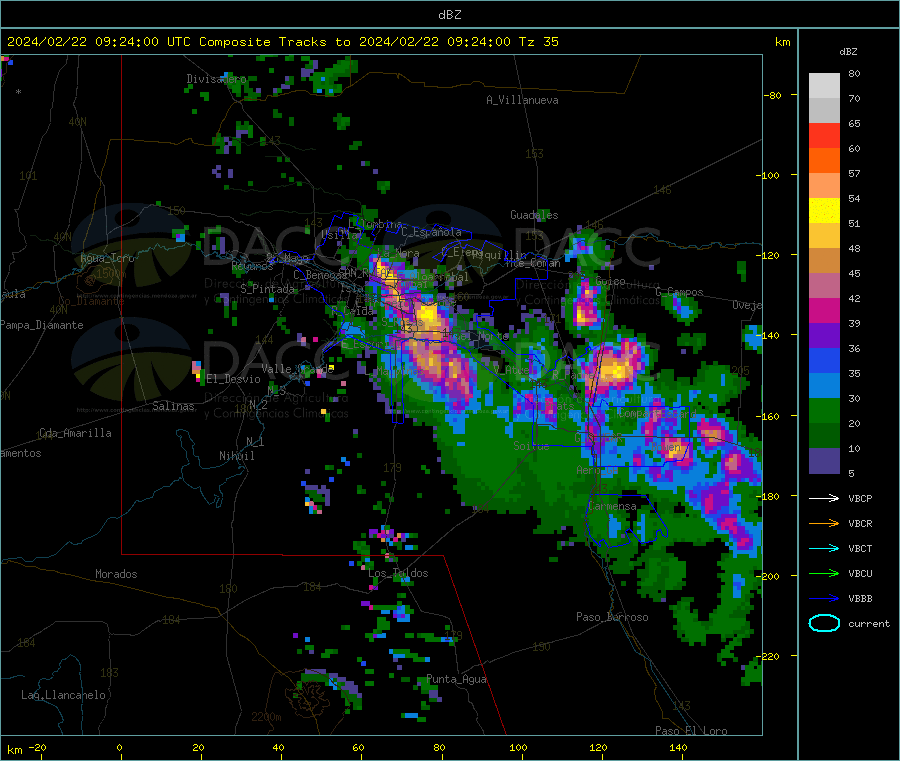Click the 'Cda_Amarilla' map label
The image size is (900, 761).
pyautogui.click(x=75, y=433)
